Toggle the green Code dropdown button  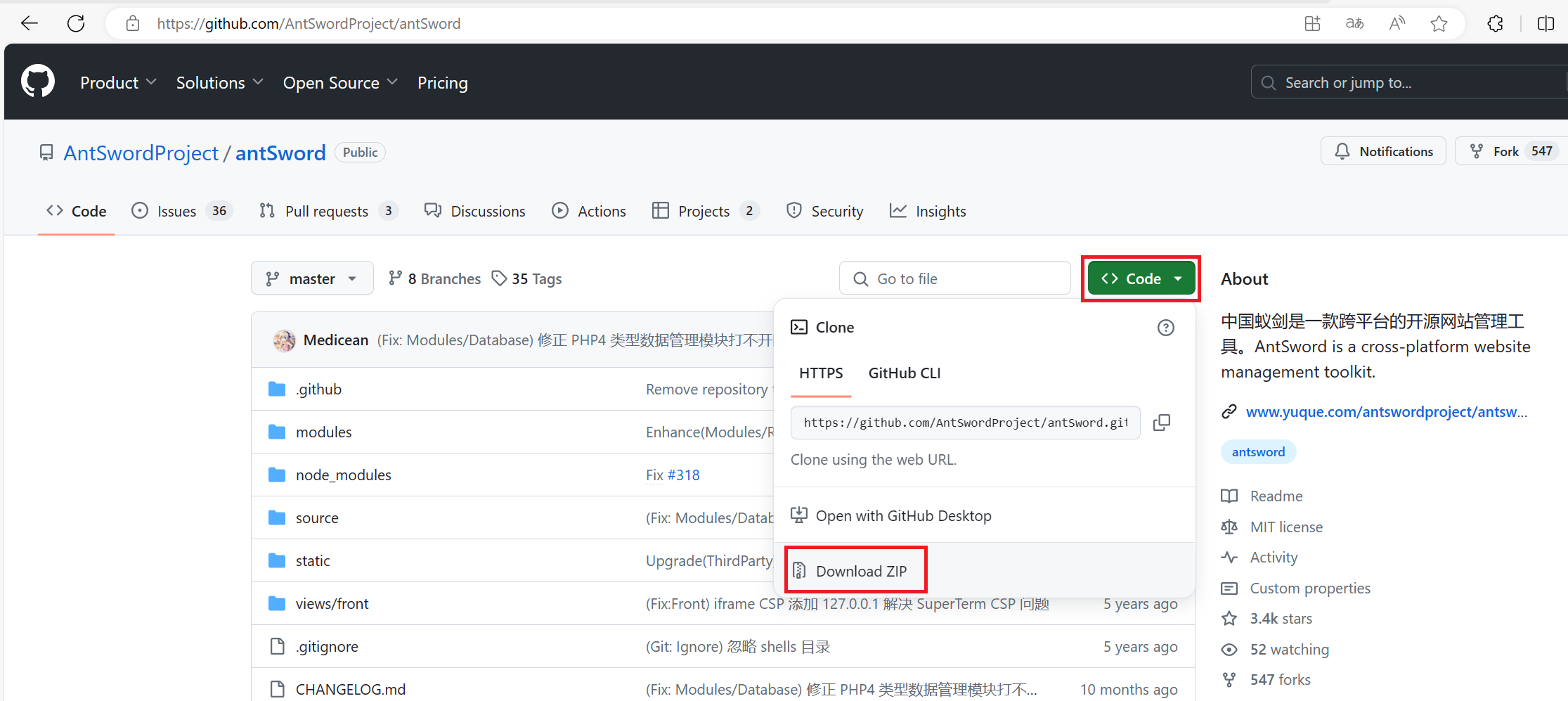(1141, 278)
